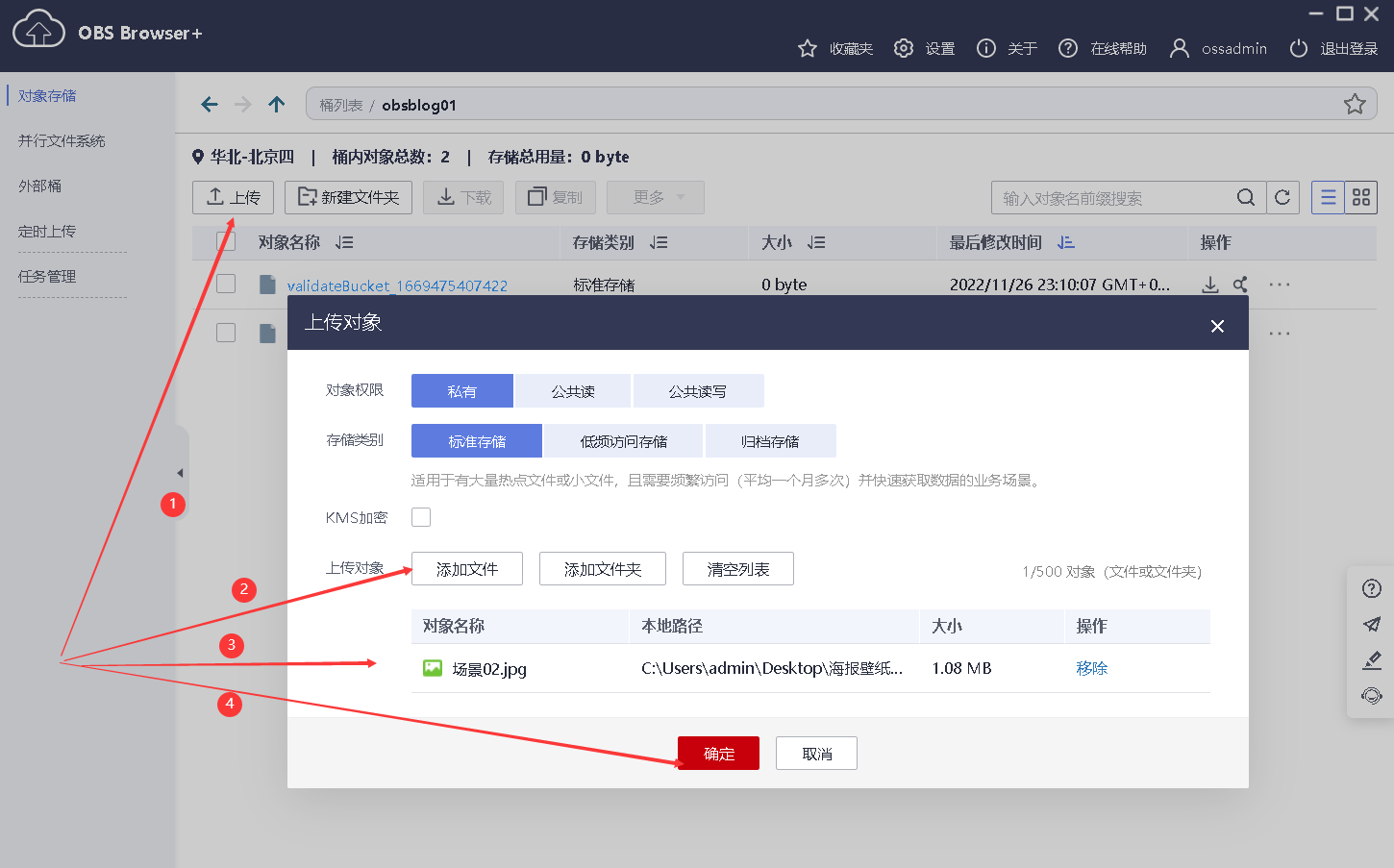Click the obsblog01 path in address bar
1394x868 pixels.
click(419, 105)
